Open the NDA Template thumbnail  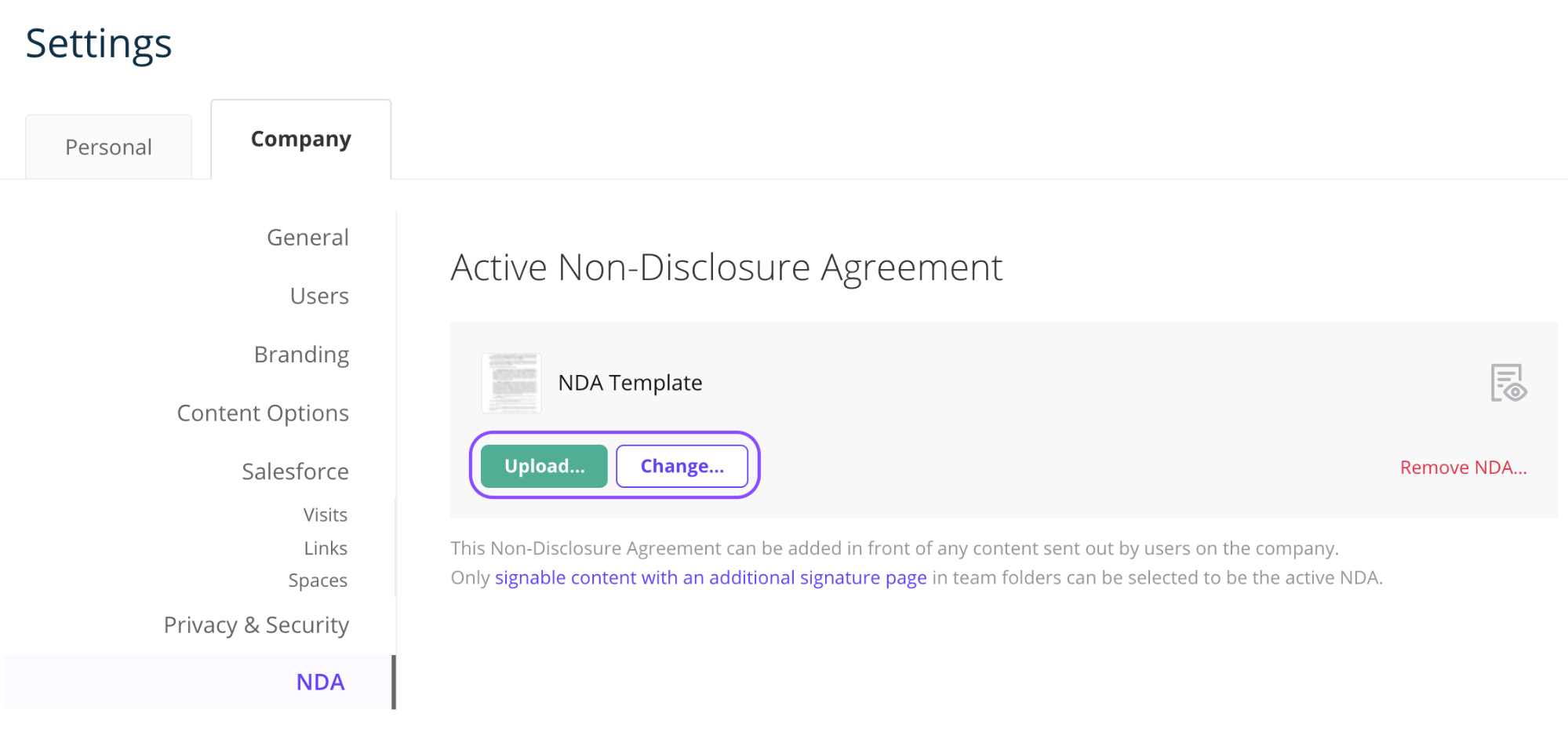coord(511,383)
